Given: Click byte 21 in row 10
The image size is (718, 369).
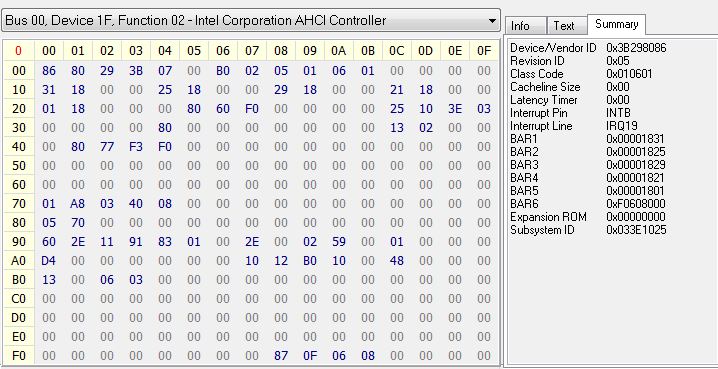Looking at the screenshot, I should 397,90.
